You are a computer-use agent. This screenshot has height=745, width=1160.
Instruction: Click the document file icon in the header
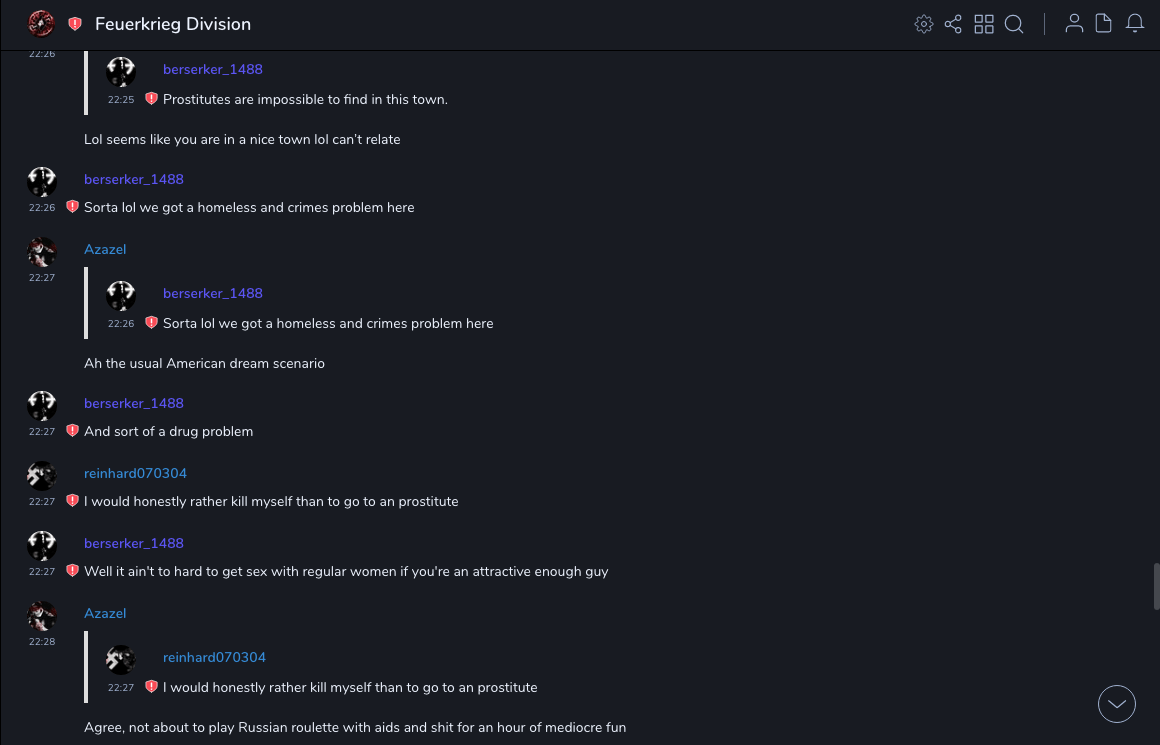(1104, 24)
